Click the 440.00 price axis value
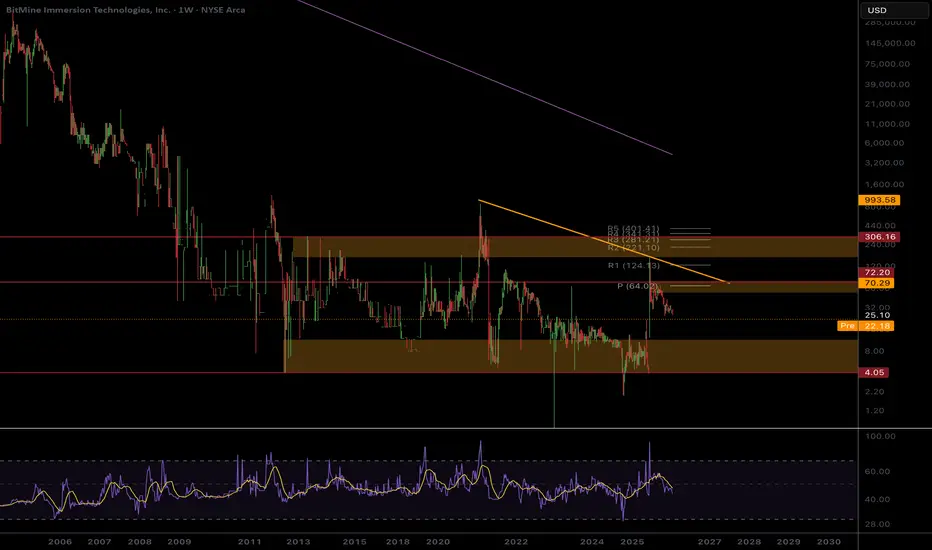This screenshot has height=550, width=932. click(880, 226)
